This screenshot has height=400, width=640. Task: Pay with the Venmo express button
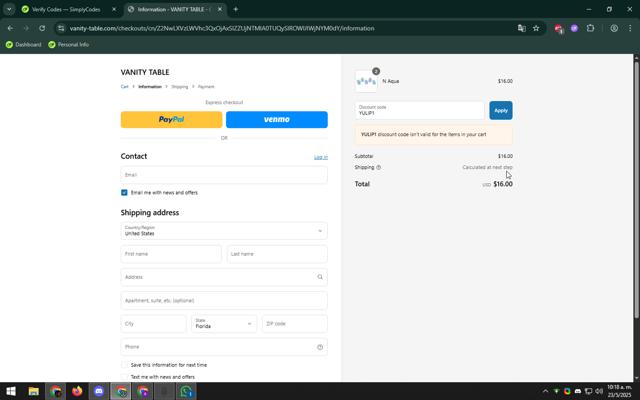coord(277,120)
